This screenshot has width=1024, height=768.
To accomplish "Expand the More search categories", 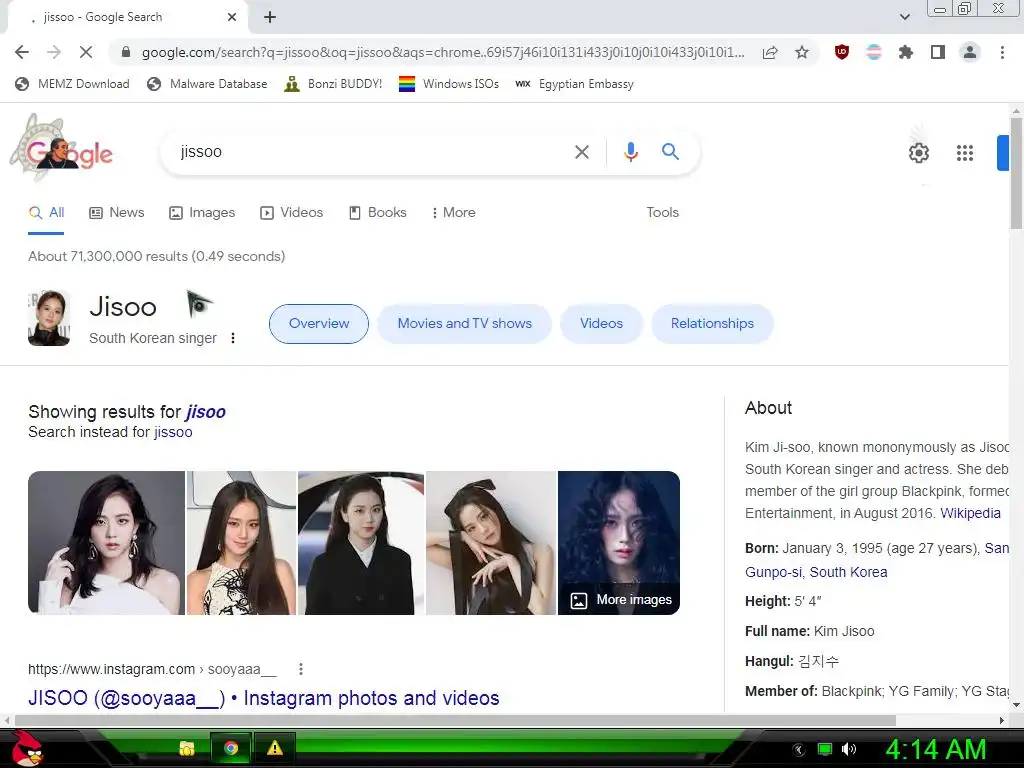I will 453,212.
